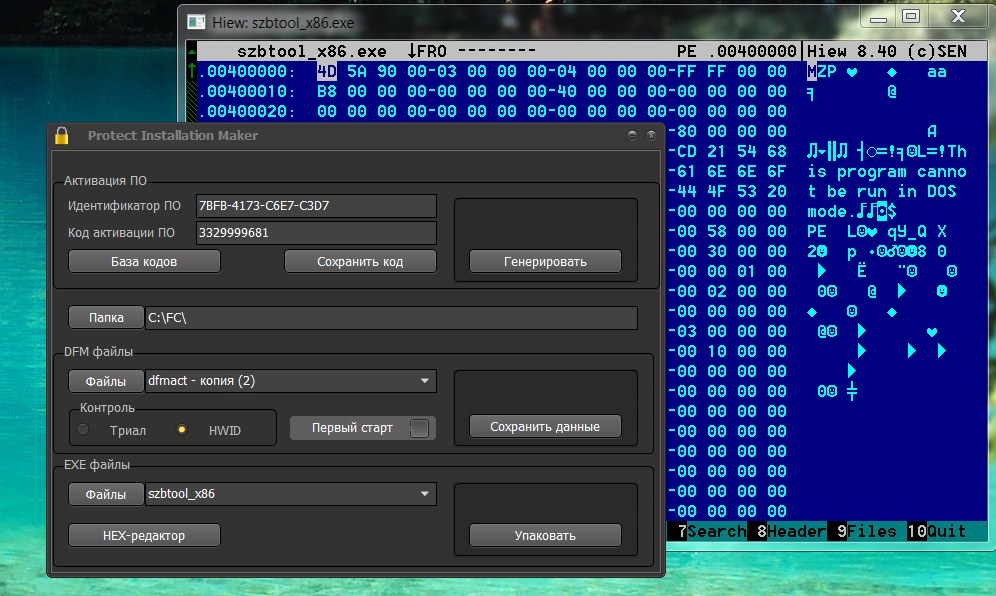Image resolution: width=996 pixels, height=596 pixels.
Task: Click the Сохранить код button
Action: pos(360,261)
